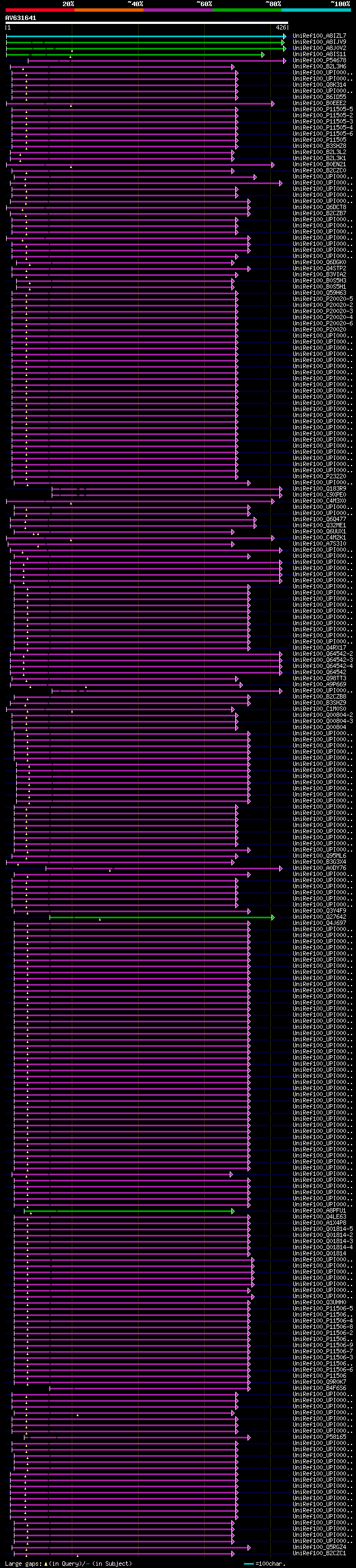Click the UniRef100_A7S3I0 label
The image size is (356, 1568).
click(319, 543)
